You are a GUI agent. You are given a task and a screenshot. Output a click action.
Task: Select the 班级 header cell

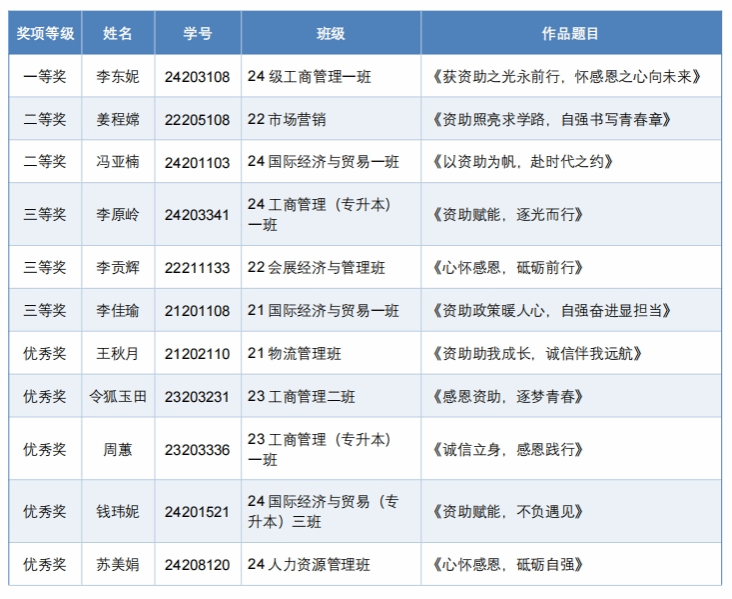pos(330,33)
